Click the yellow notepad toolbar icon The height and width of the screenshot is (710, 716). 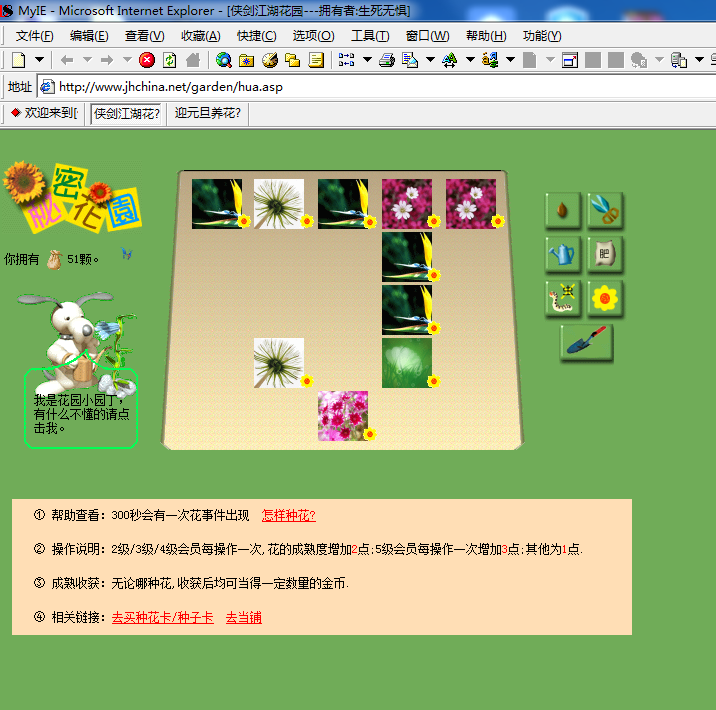316,60
